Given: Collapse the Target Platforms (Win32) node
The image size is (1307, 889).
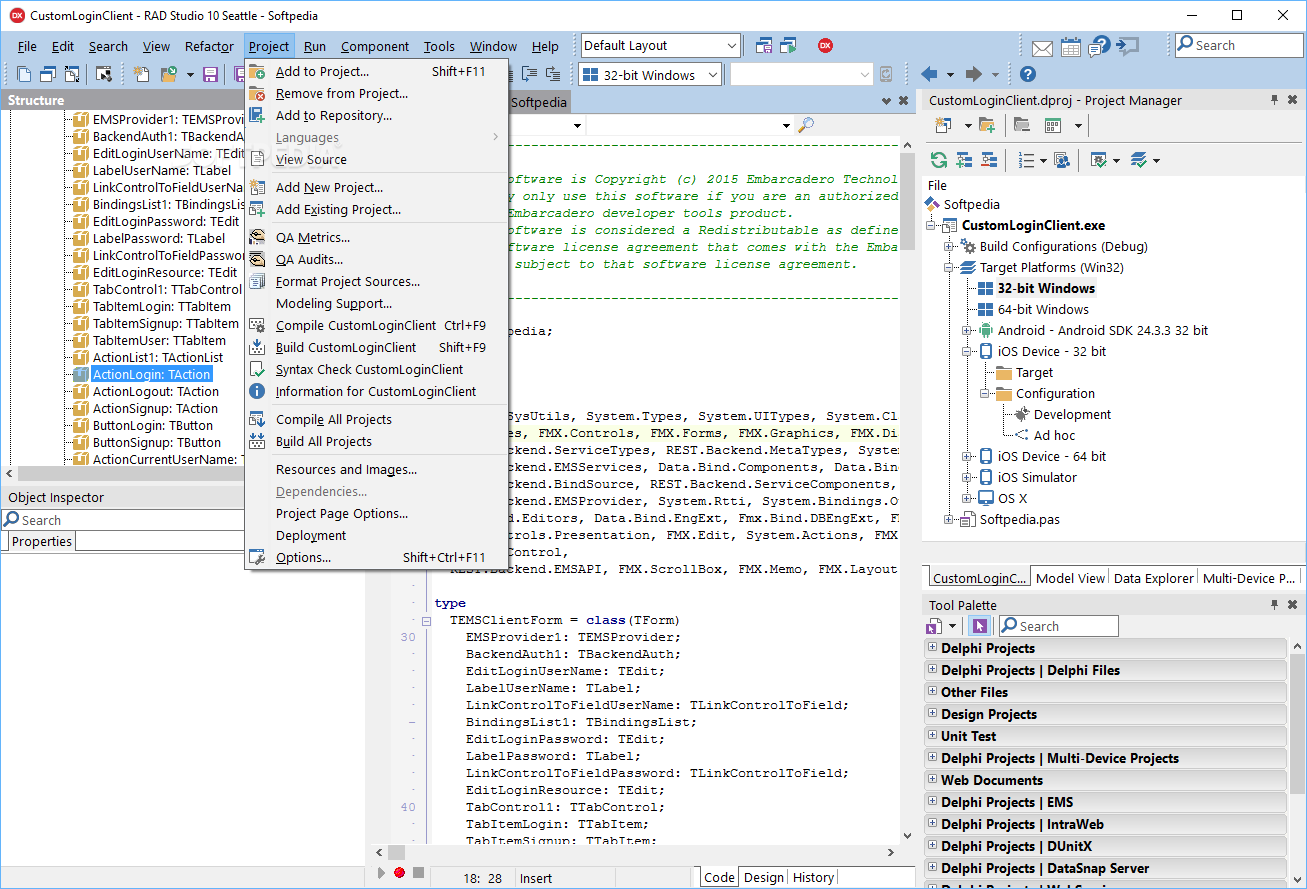Looking at the screenshot, I should pyautogui.click(x=949, y=267).
